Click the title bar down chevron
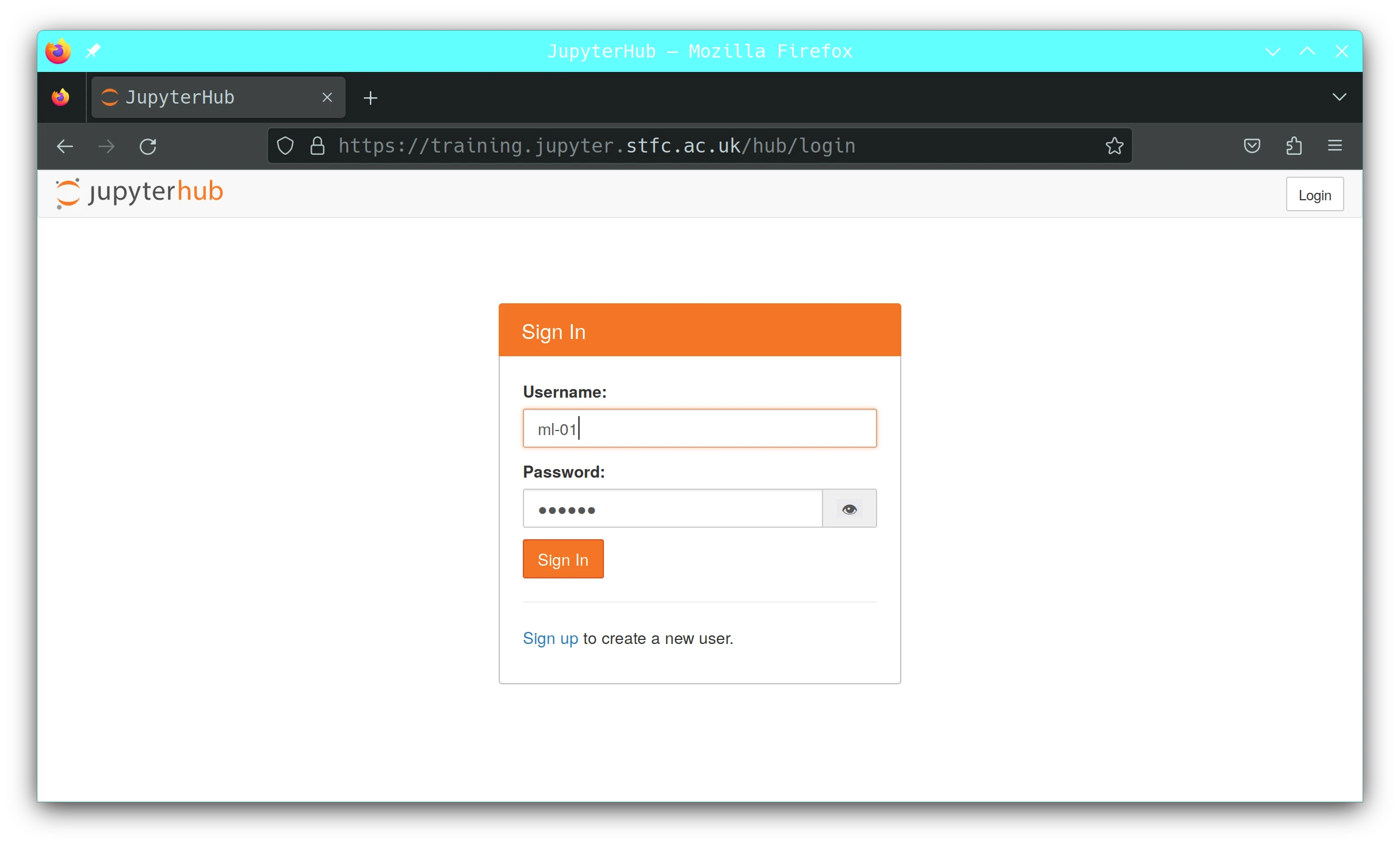This screenshot has width=1400, height=846. point(1272,51)
